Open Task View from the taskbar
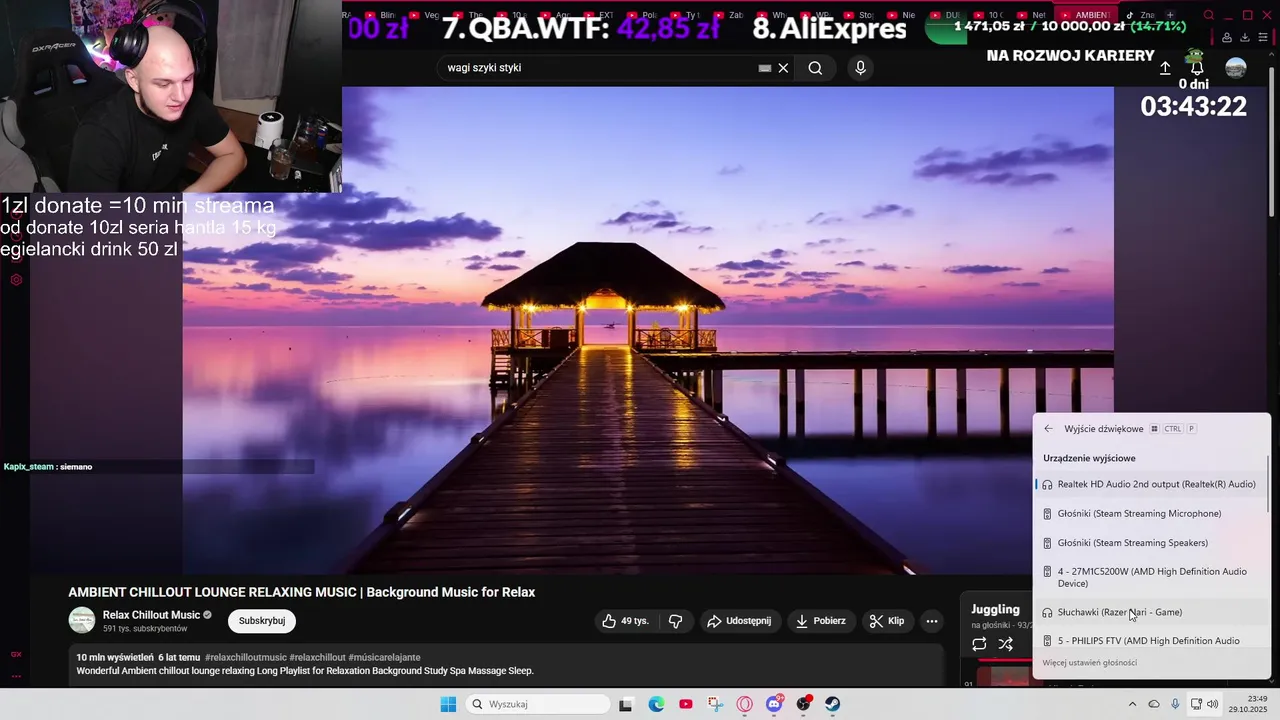The width and height of the screenshot is (1280, 720). pyautogui.click(x=626, y=704)
